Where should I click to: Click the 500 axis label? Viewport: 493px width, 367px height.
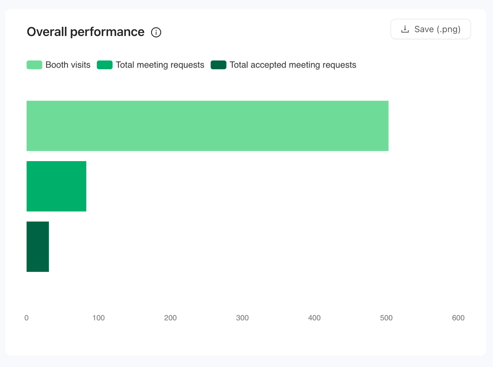[386, 318]
